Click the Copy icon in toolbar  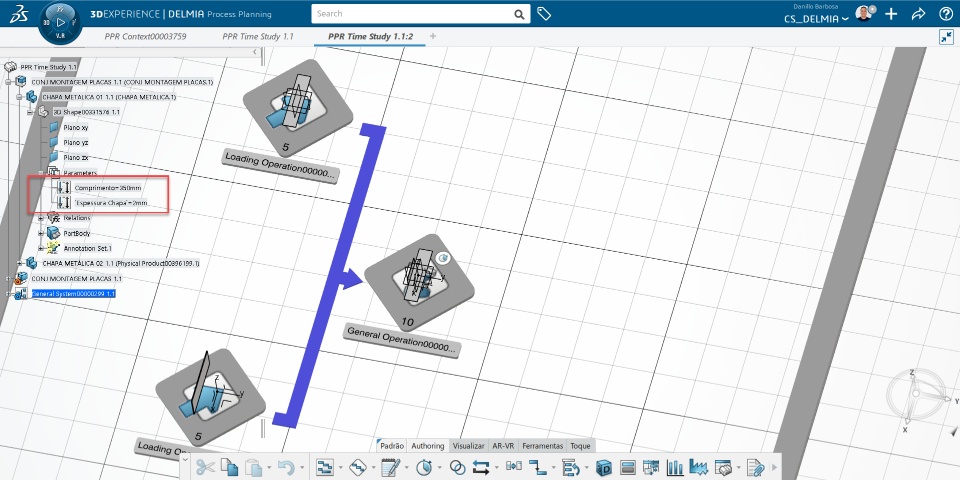pos(230,468)
